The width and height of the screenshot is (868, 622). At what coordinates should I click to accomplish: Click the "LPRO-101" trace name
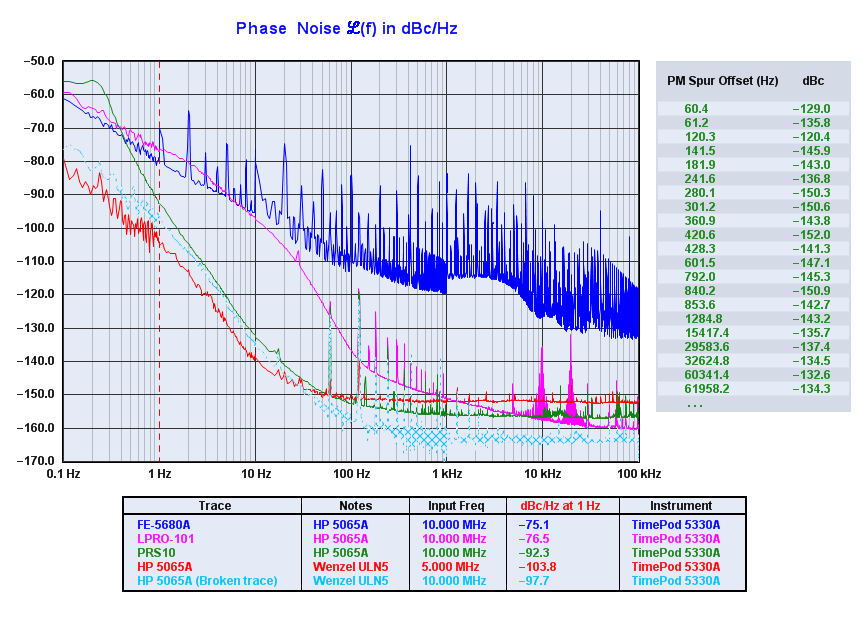166,539
